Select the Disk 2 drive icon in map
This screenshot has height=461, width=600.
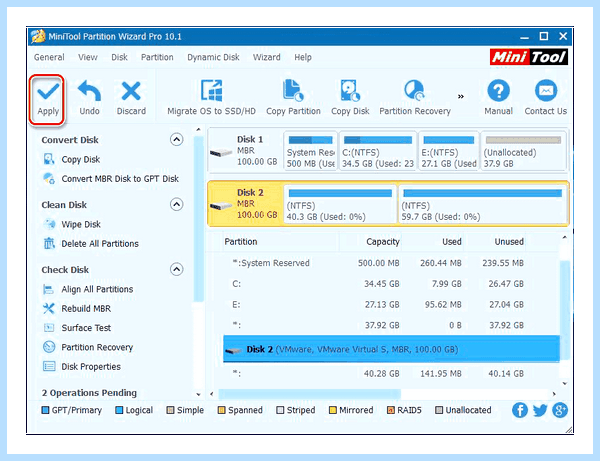[221, 206]
